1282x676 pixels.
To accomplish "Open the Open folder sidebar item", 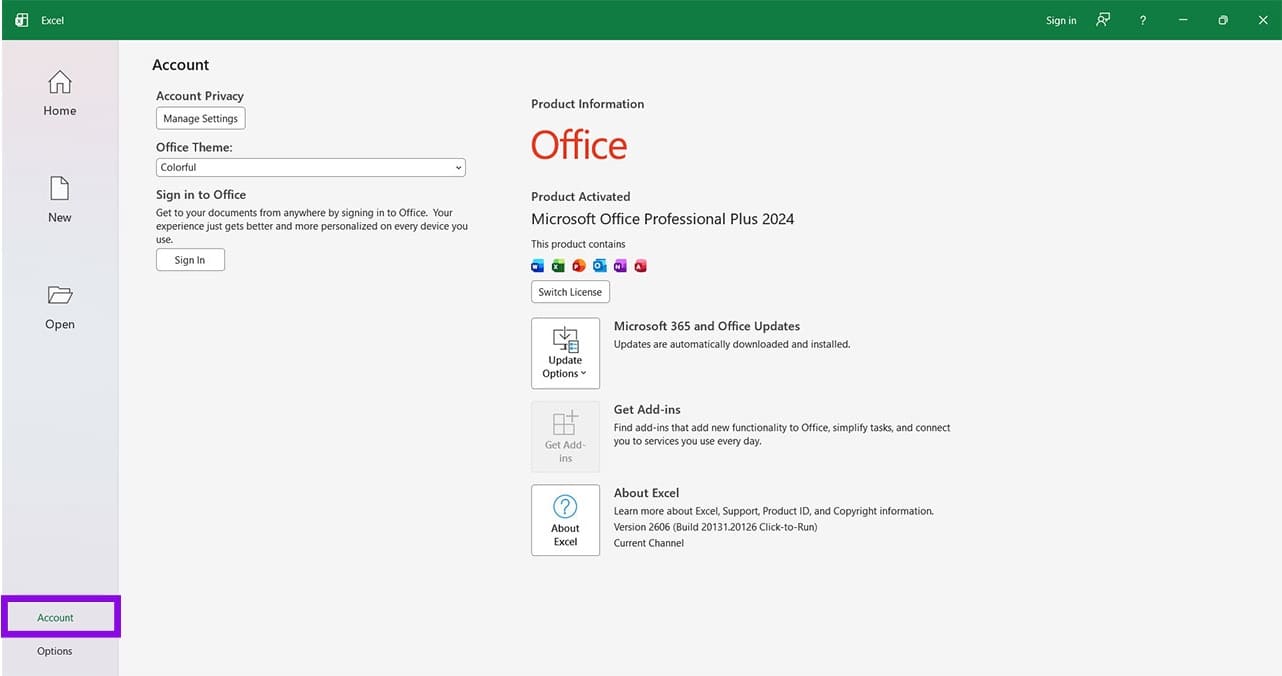I will [x=60, y=308].
